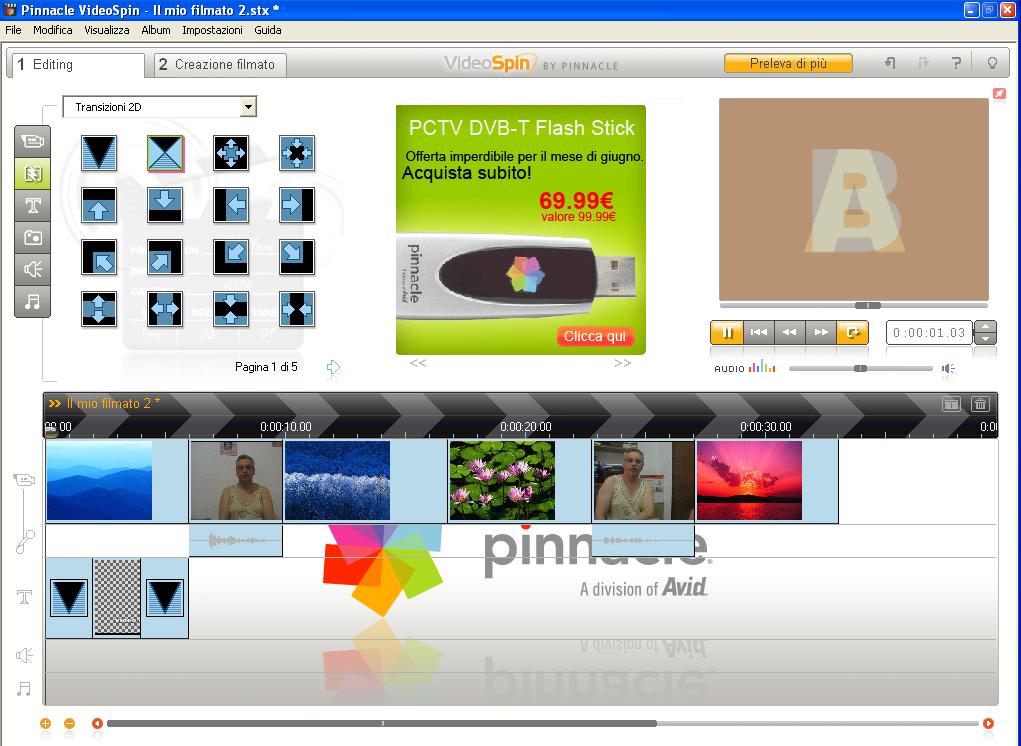Click the Preleva di più button

tap(788, 63)
